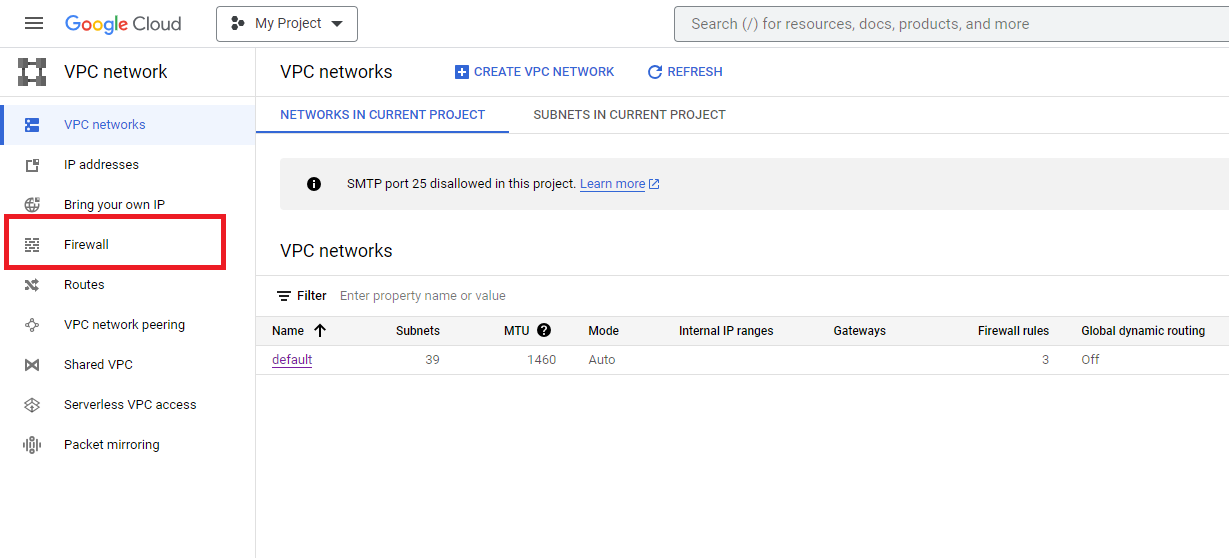This screenshot has height=558, width=1229.
Task: Click the MTU value 1460
Action: coord(542,360)
